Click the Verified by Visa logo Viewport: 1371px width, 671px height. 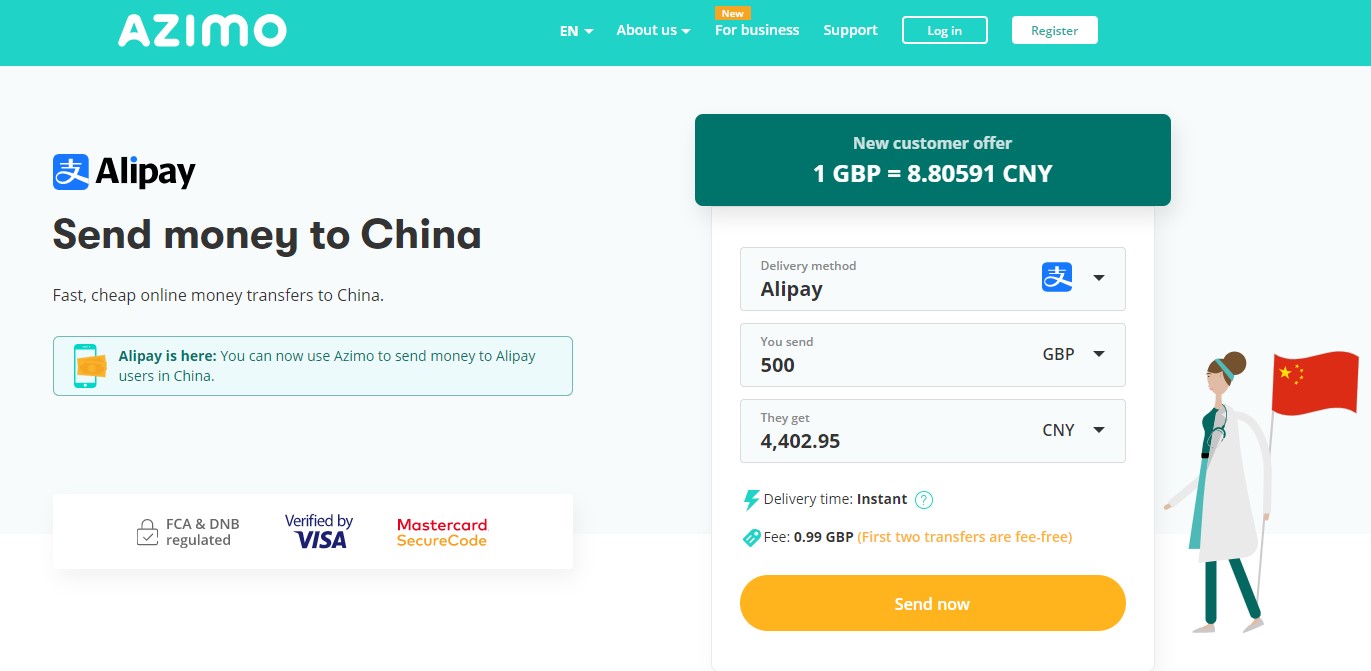[x=318, y=530]
